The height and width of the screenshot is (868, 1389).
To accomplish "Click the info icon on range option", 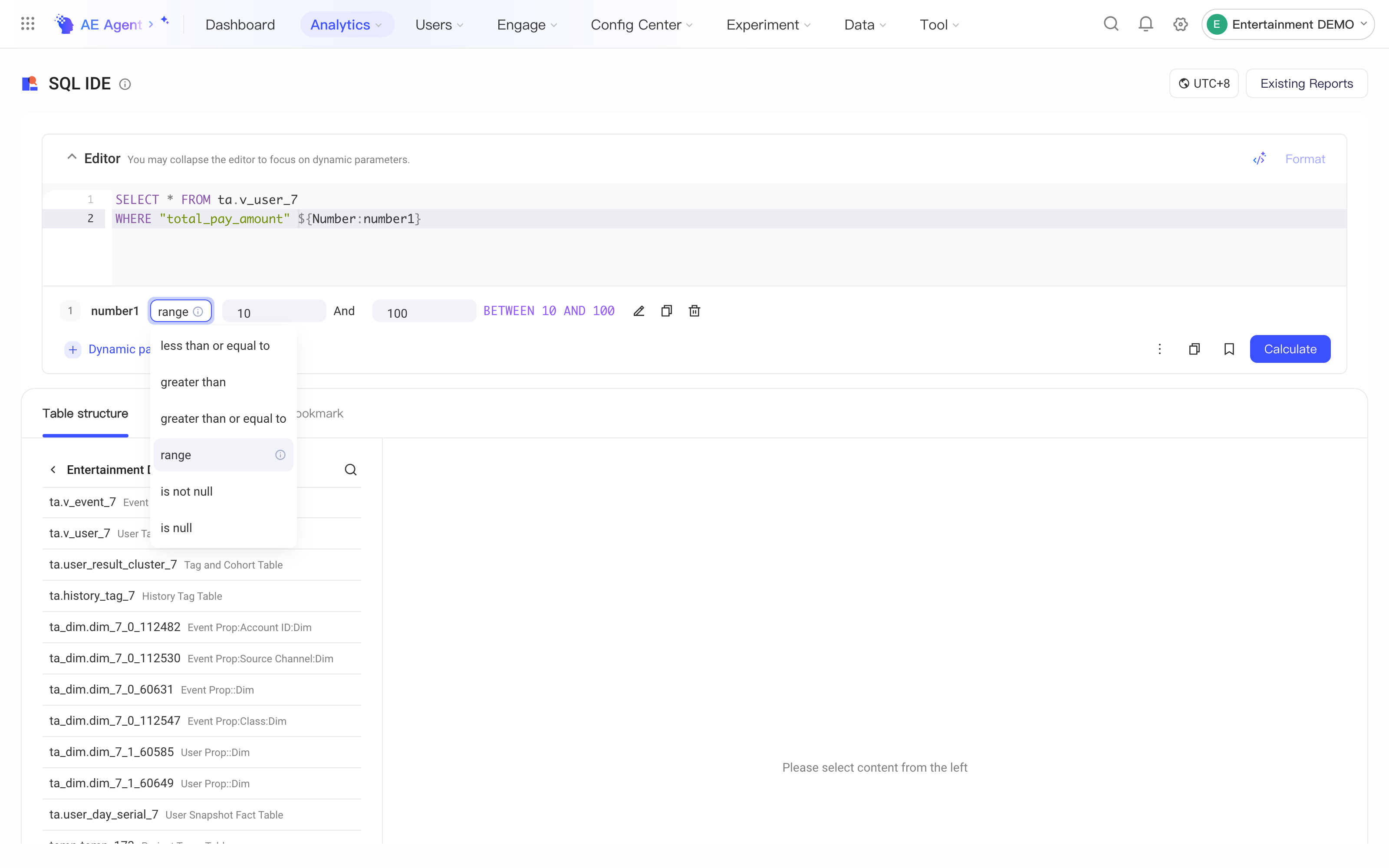I will (280, 455).
